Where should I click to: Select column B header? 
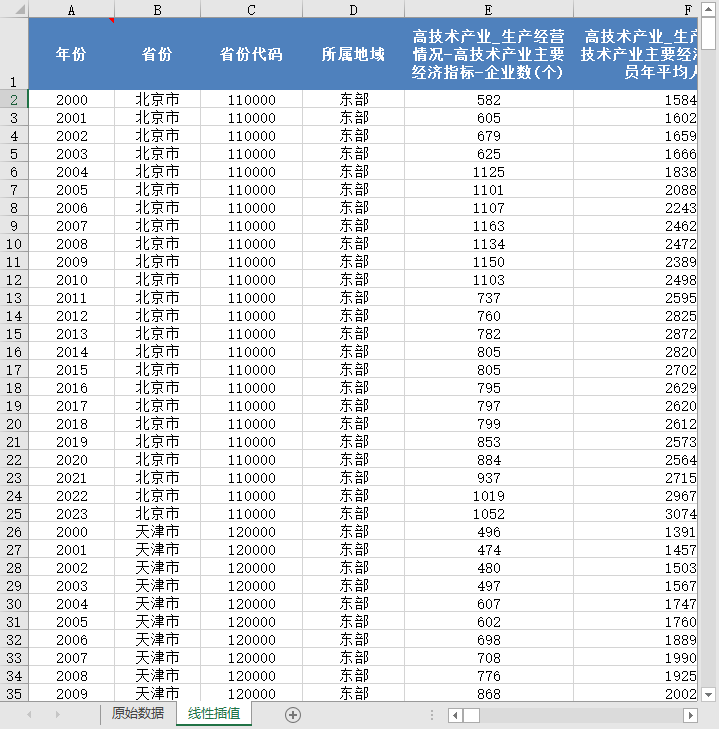point(157,9)
